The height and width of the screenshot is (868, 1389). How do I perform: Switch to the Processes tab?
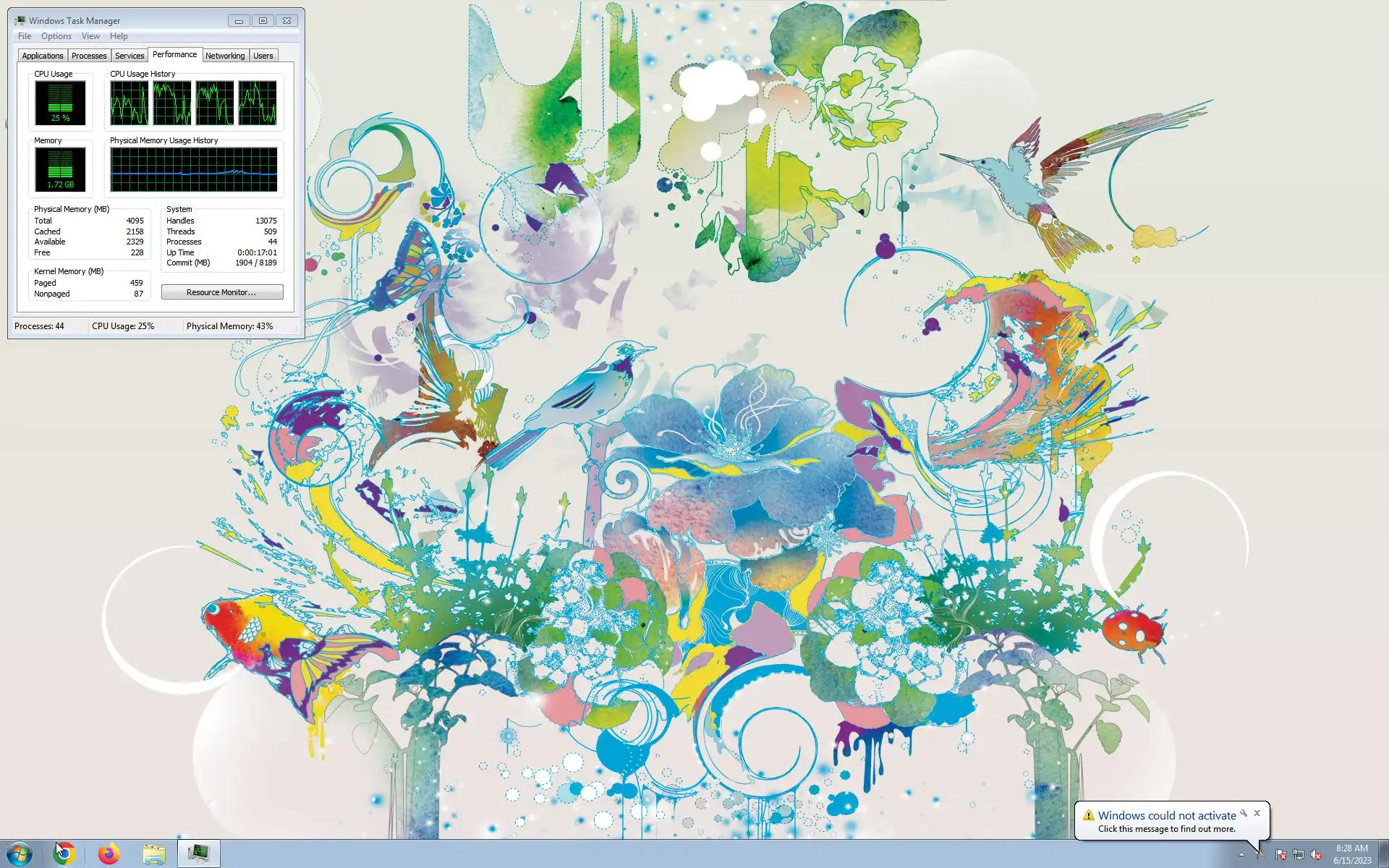pos(89,56)
